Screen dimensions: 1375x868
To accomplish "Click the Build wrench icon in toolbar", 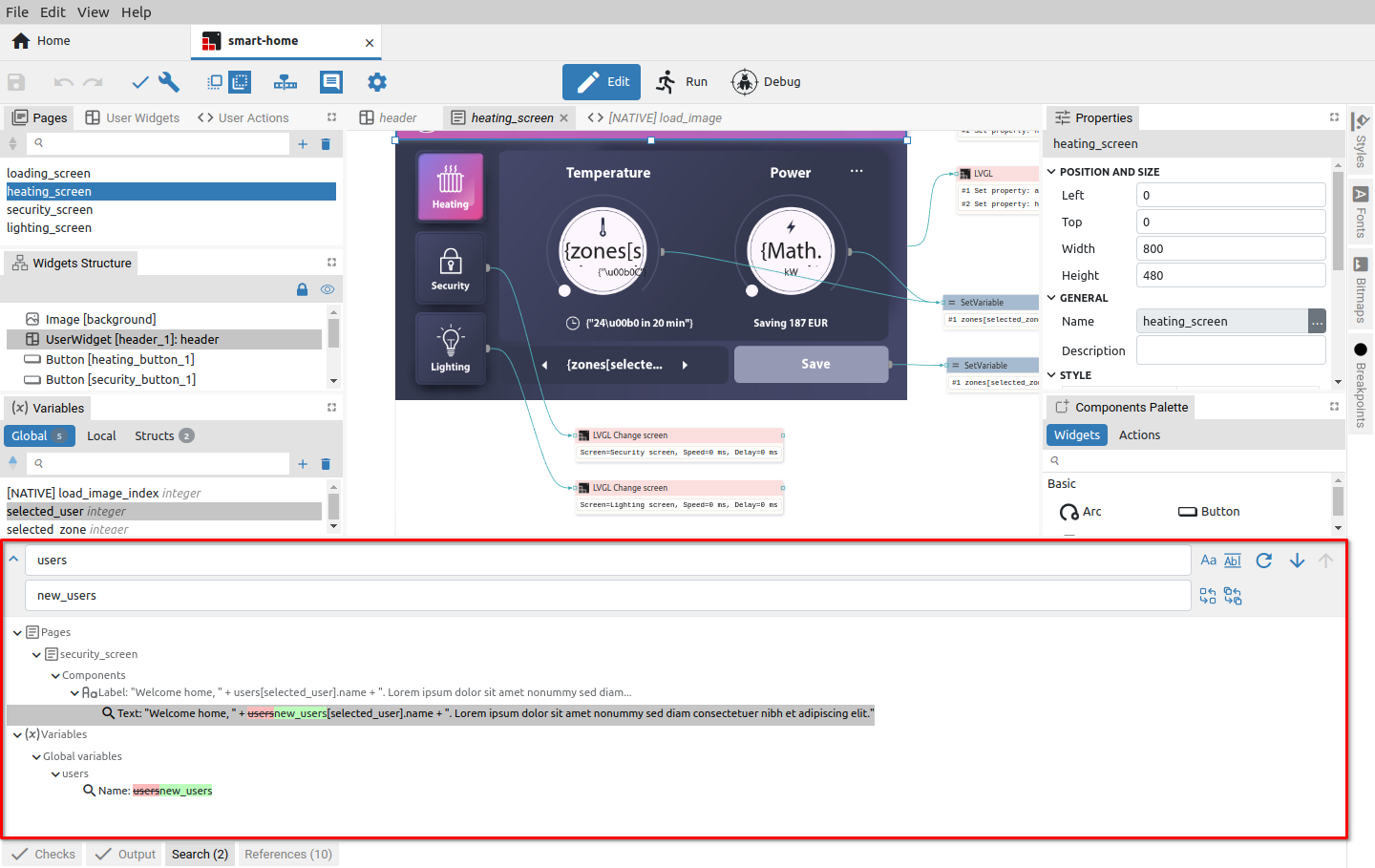I will coord(169,82).
